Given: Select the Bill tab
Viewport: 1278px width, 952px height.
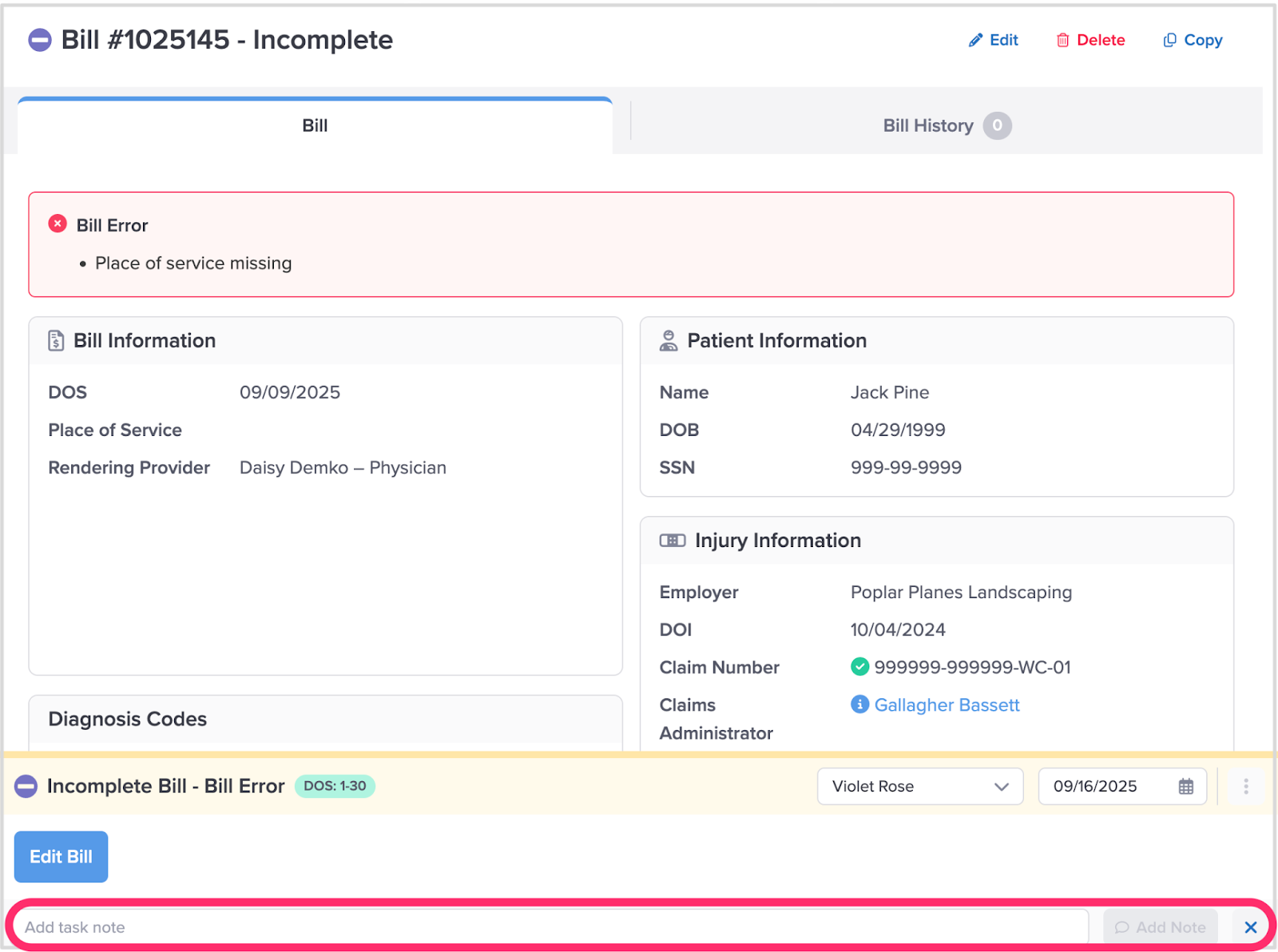Looking at the screenshot, I should coord(315,125).
